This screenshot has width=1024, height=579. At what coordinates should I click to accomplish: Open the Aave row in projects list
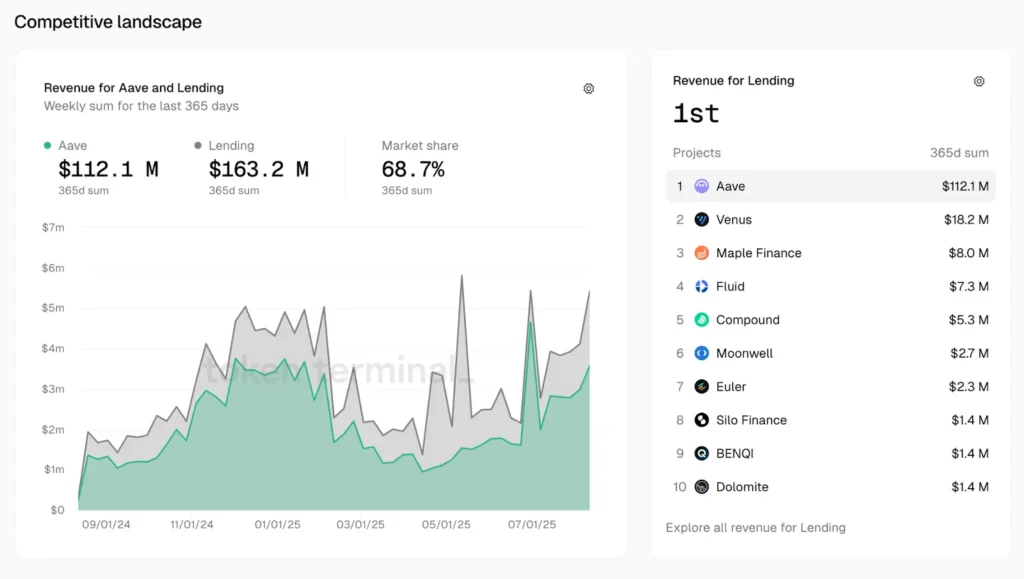[x=831, y=186]
